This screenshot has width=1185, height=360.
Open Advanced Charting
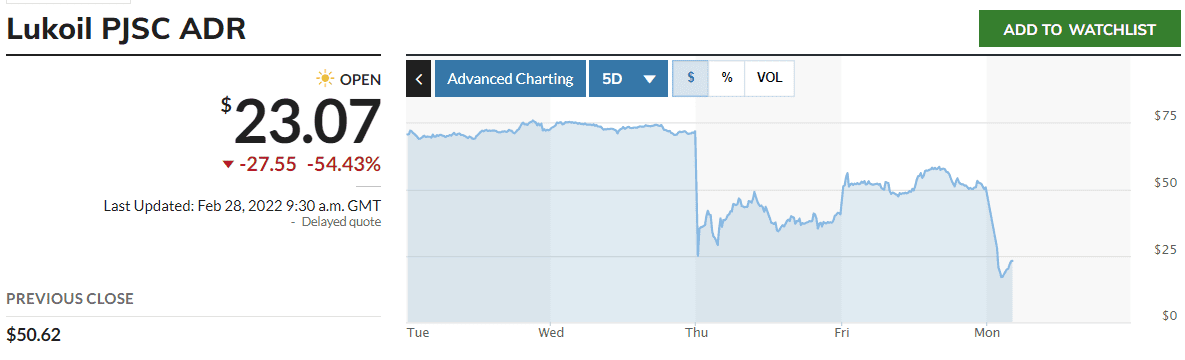click(510, 79)
